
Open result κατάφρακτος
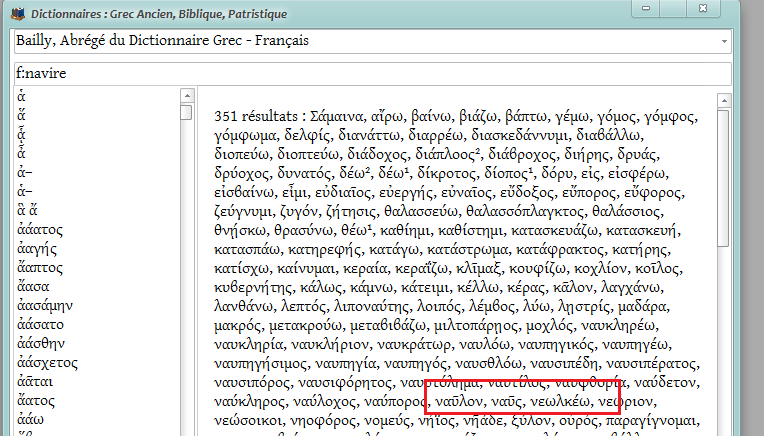coord(560,250)
